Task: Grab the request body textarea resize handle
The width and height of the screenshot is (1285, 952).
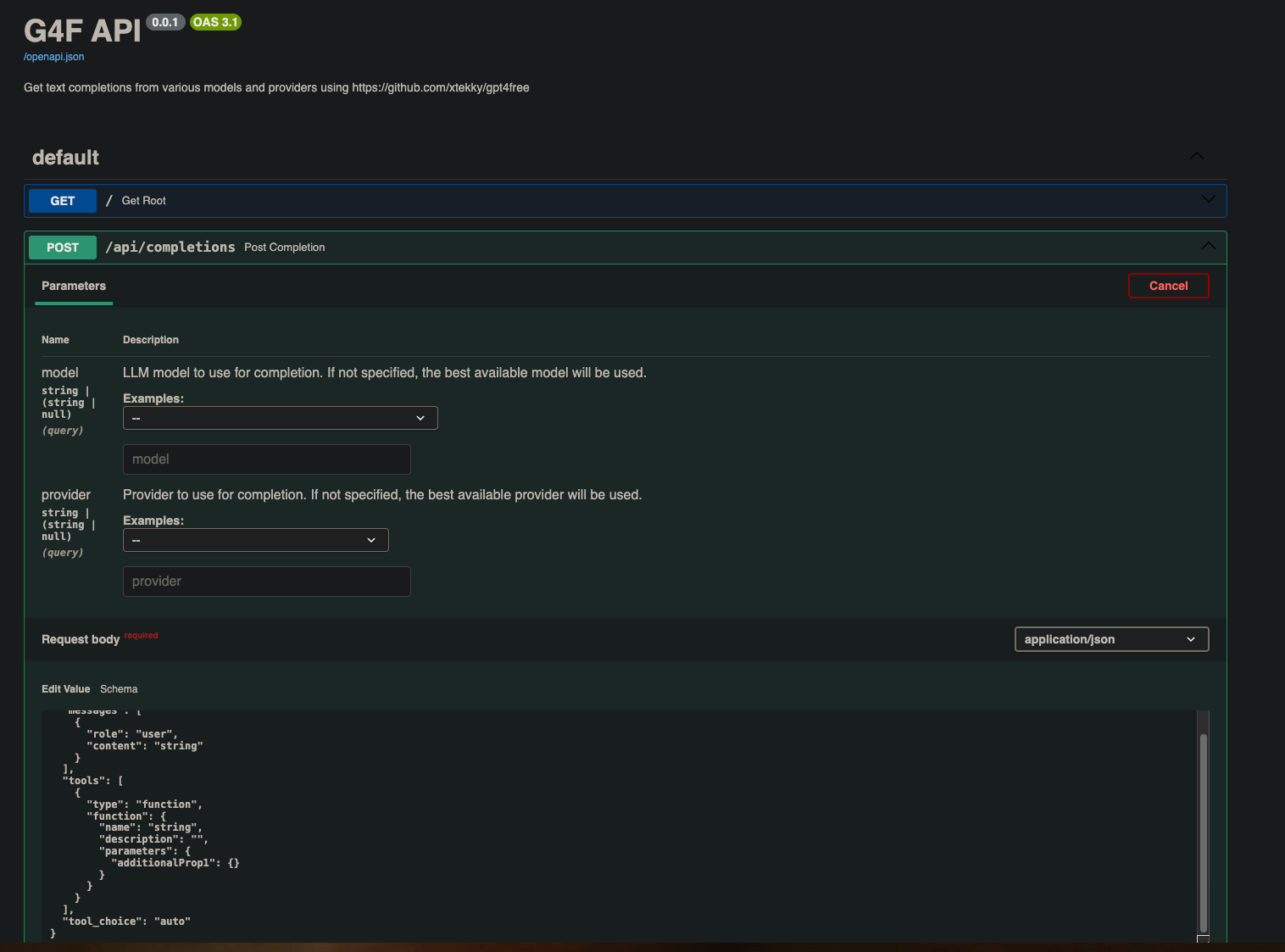Action: 1202,938
